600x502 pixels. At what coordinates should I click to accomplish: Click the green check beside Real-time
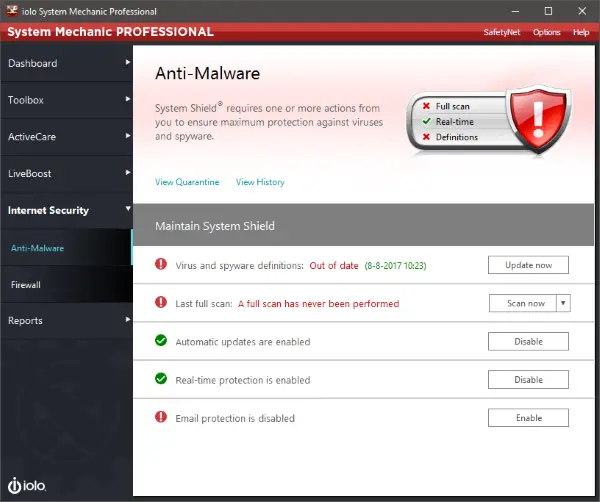pos(426,121)
